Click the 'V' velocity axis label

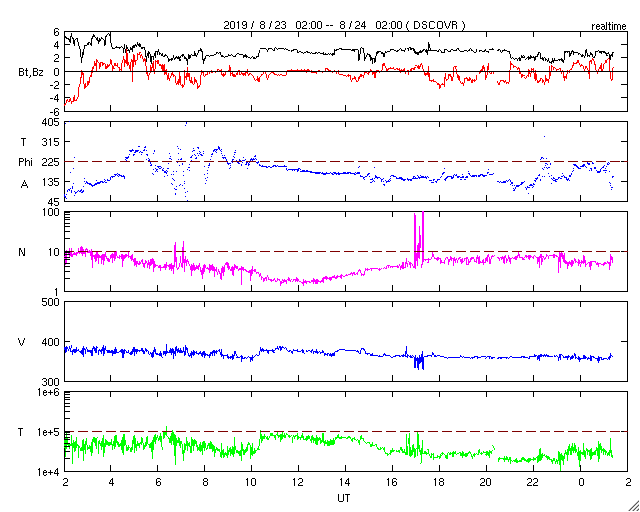pos(21,342)
